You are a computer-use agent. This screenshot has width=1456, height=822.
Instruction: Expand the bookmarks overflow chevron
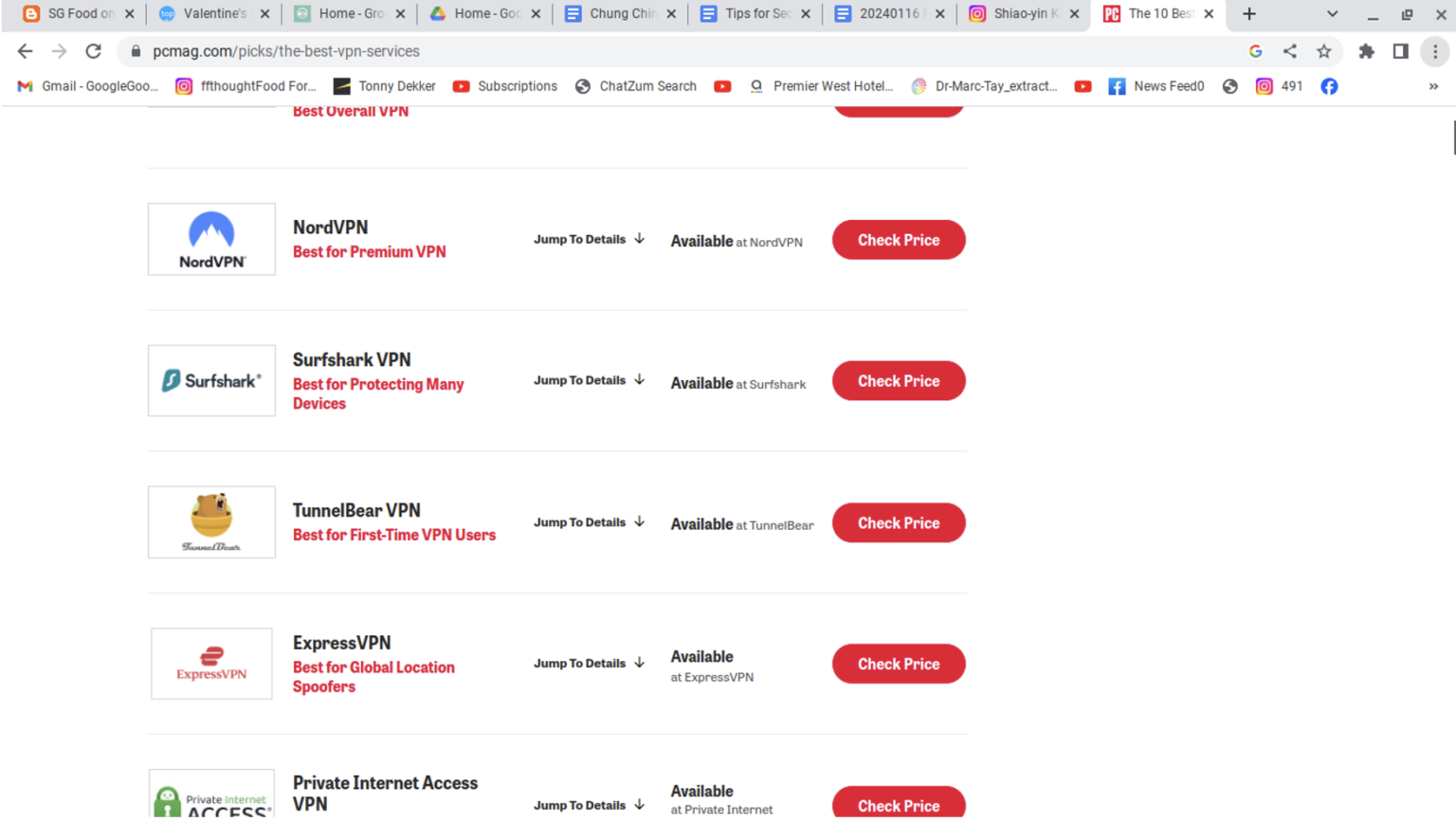click(1433, 85)
